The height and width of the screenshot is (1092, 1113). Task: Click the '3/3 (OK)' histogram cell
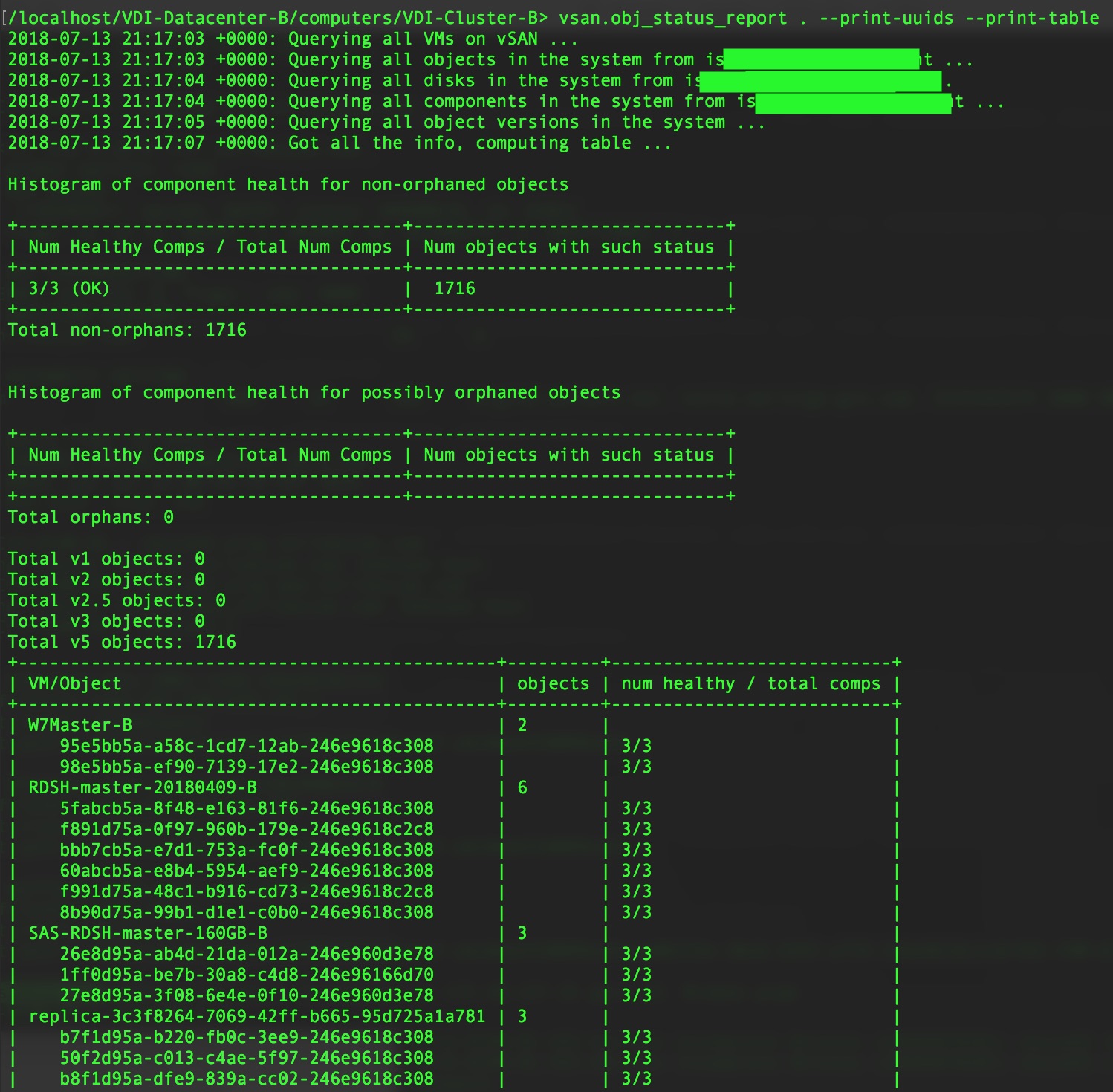pyautogui.click(x=69, y=288)
